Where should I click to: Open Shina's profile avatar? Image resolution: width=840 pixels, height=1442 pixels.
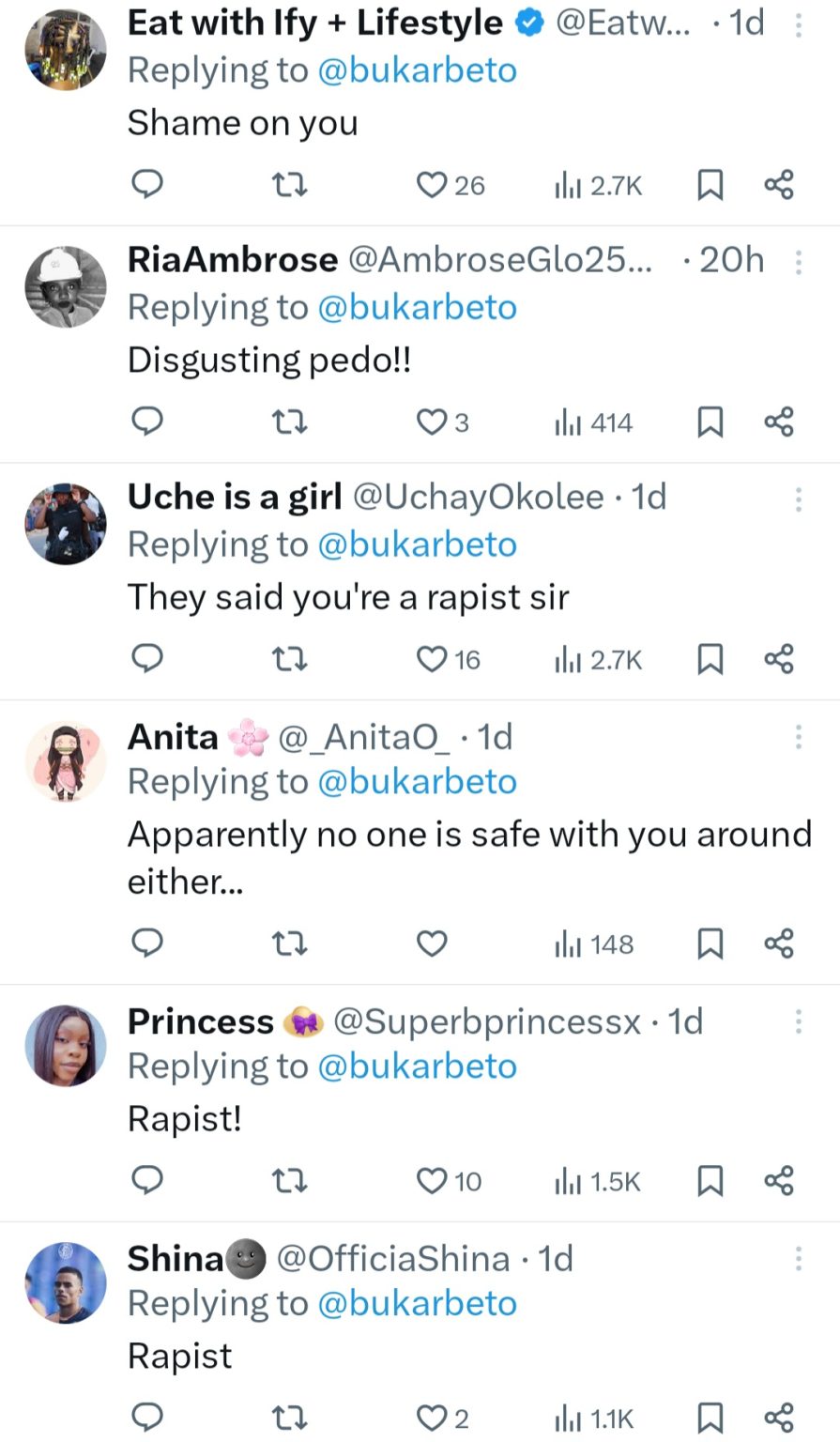66,1282
